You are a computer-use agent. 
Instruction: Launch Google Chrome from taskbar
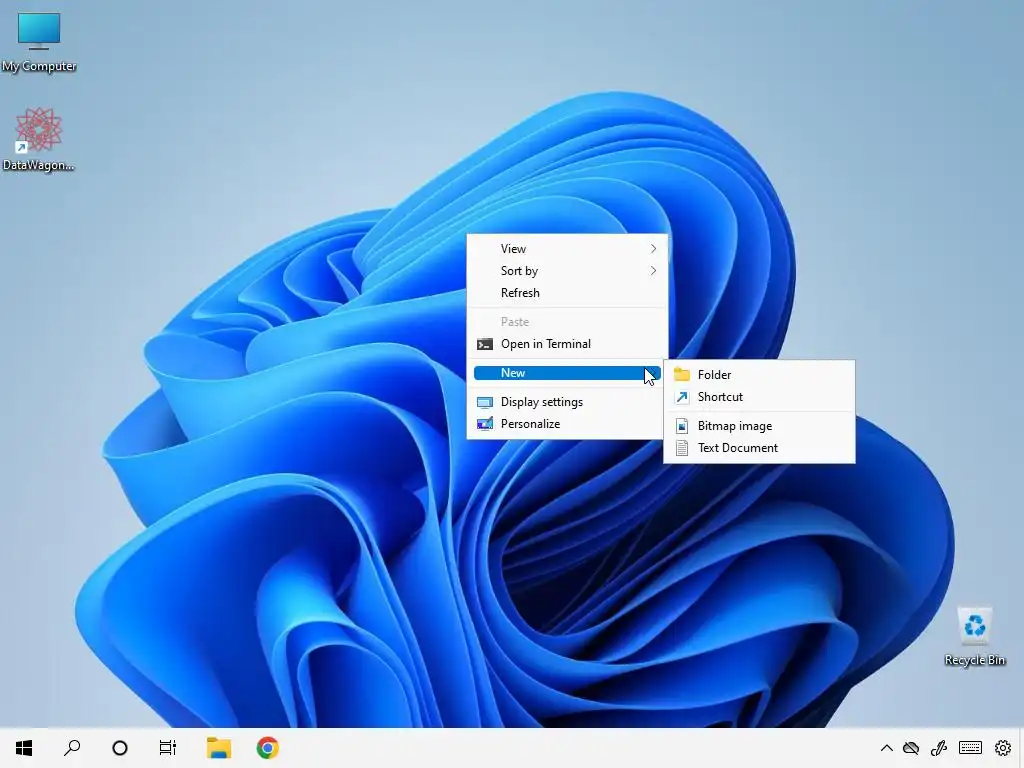tap(267, 748)
